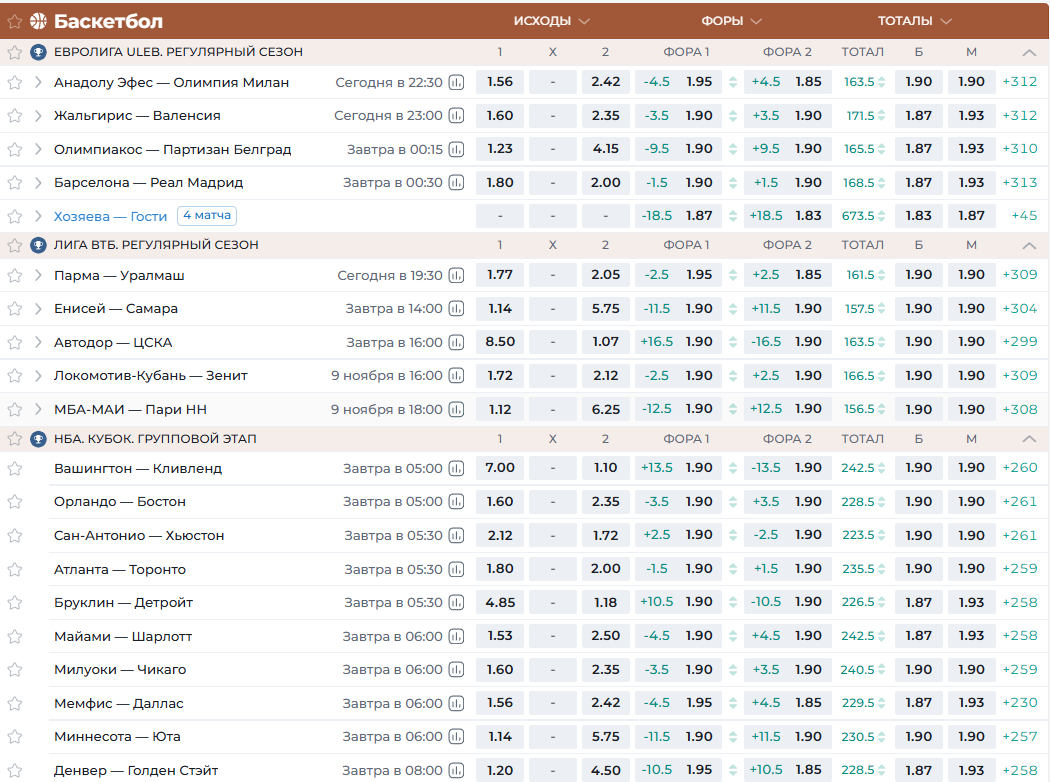The image size is (1050, 782).
Task: Collapse the Евролига ULEB section
Action: pyautogui.click(x=1029, y=52)
